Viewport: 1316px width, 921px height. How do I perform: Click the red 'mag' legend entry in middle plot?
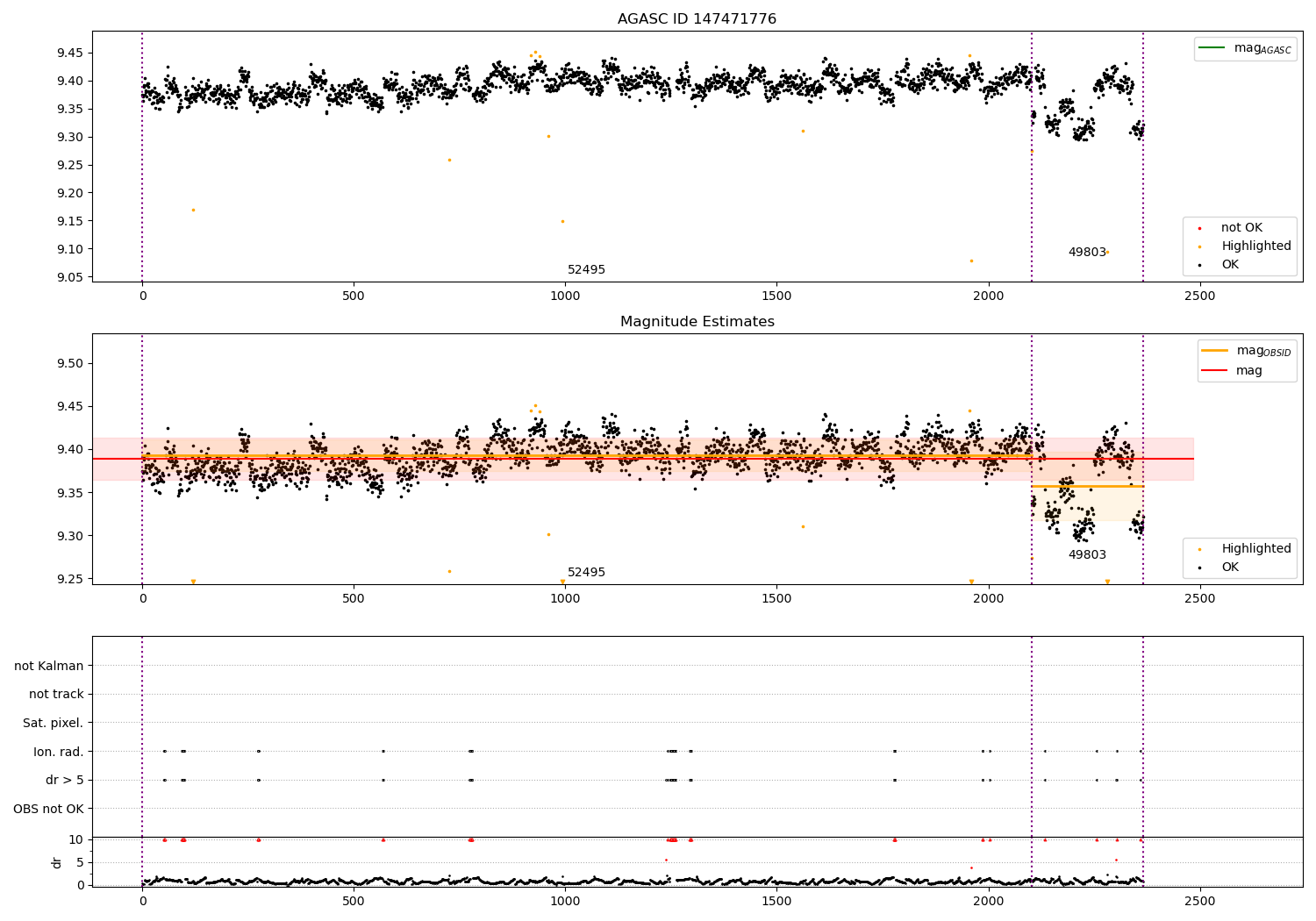(1249, 371)
